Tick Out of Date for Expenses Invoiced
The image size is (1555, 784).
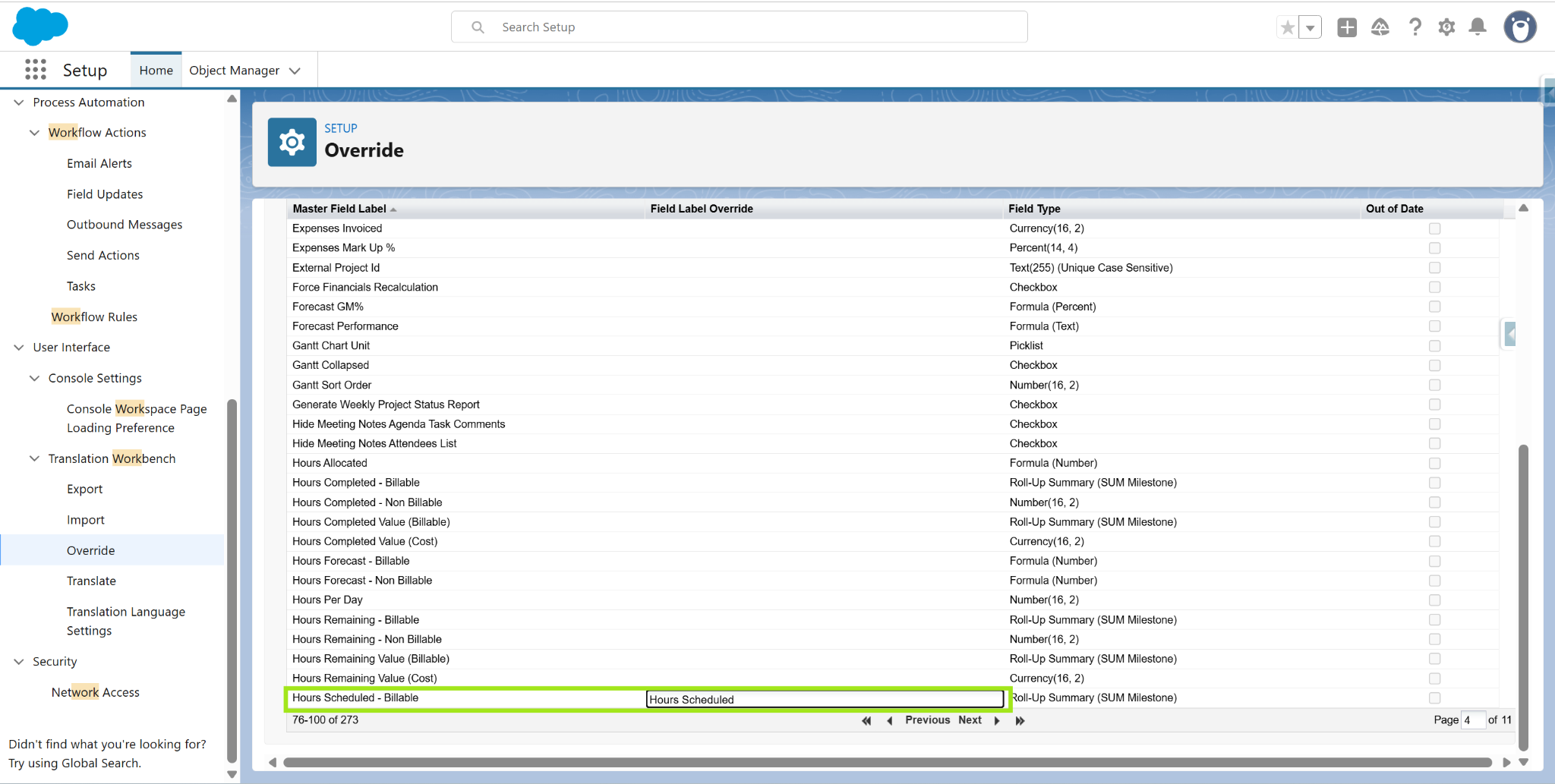pos(1434,228)
